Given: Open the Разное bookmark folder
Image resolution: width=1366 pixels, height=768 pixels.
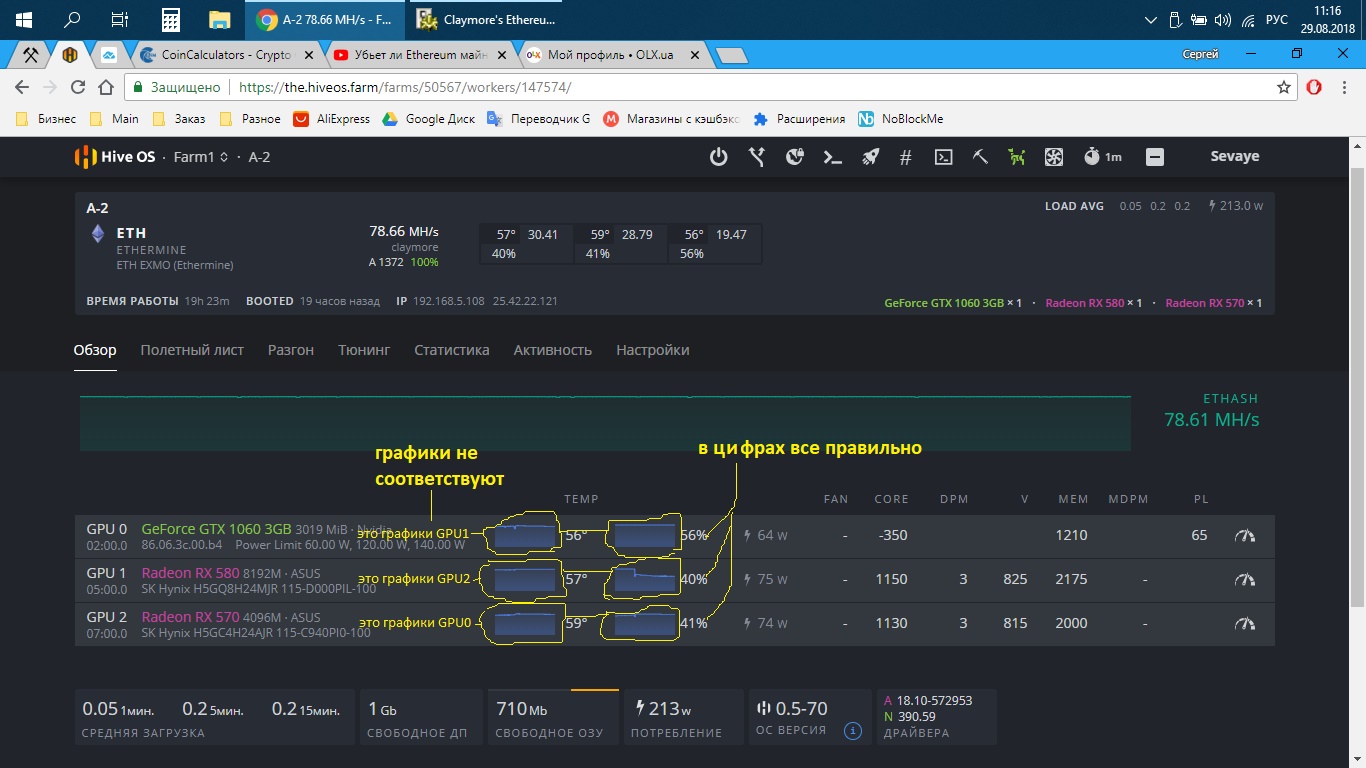Looking at the screenshot, I should 250,119.
